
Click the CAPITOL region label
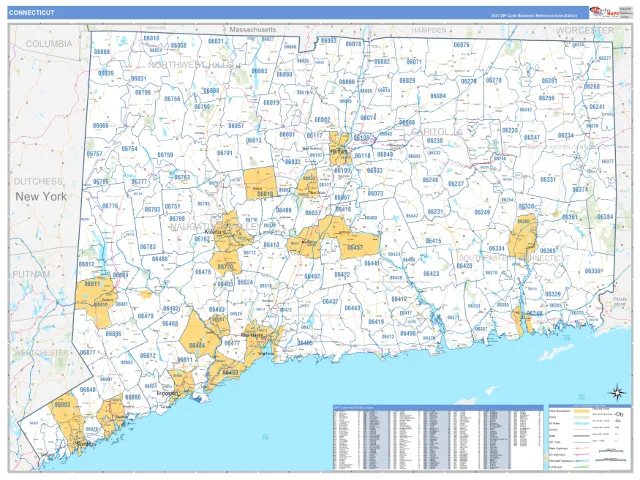431,132
